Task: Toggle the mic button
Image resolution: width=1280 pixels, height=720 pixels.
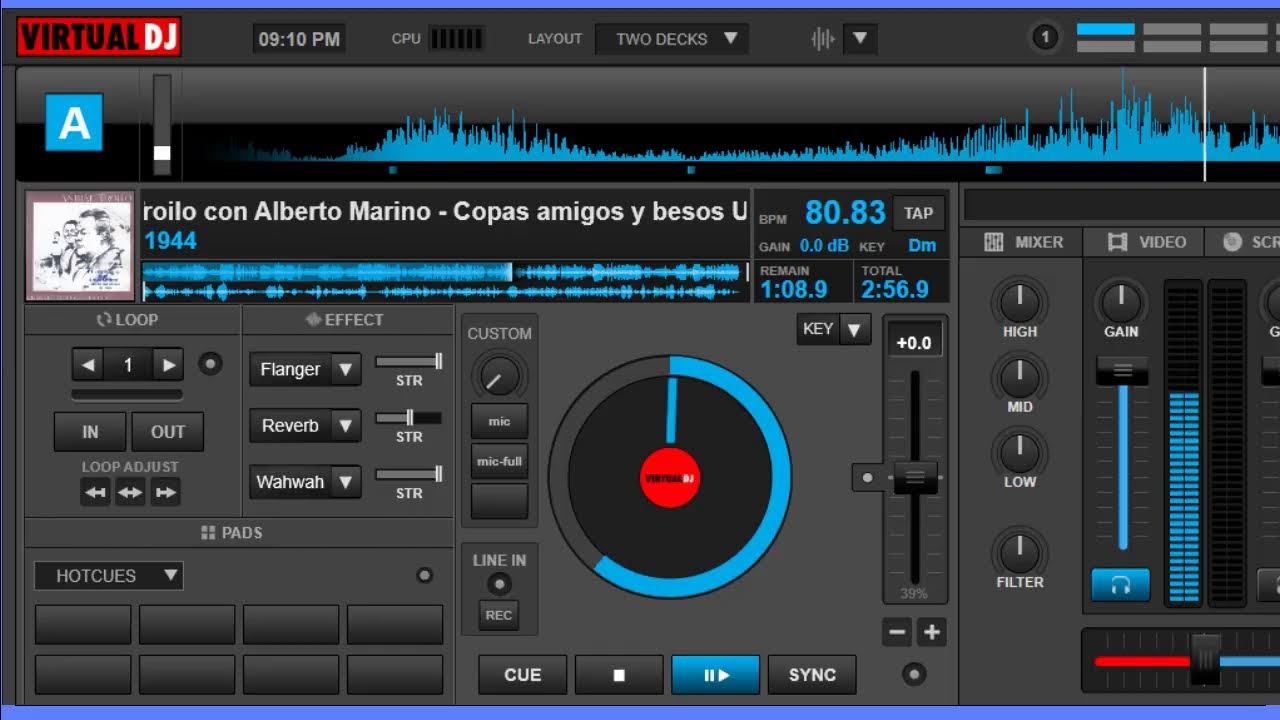Action: click(x=499, y=421)
